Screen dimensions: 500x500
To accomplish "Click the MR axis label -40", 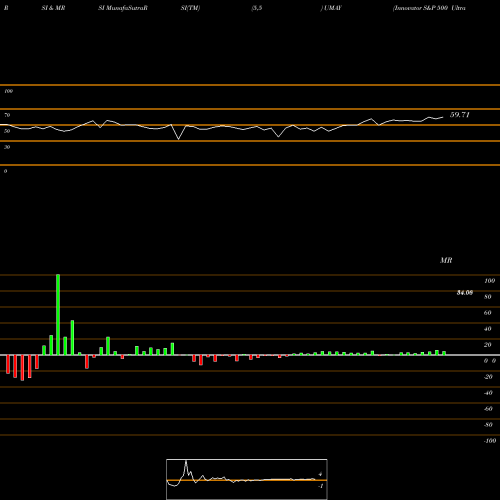I will click(x=488, y=393).
